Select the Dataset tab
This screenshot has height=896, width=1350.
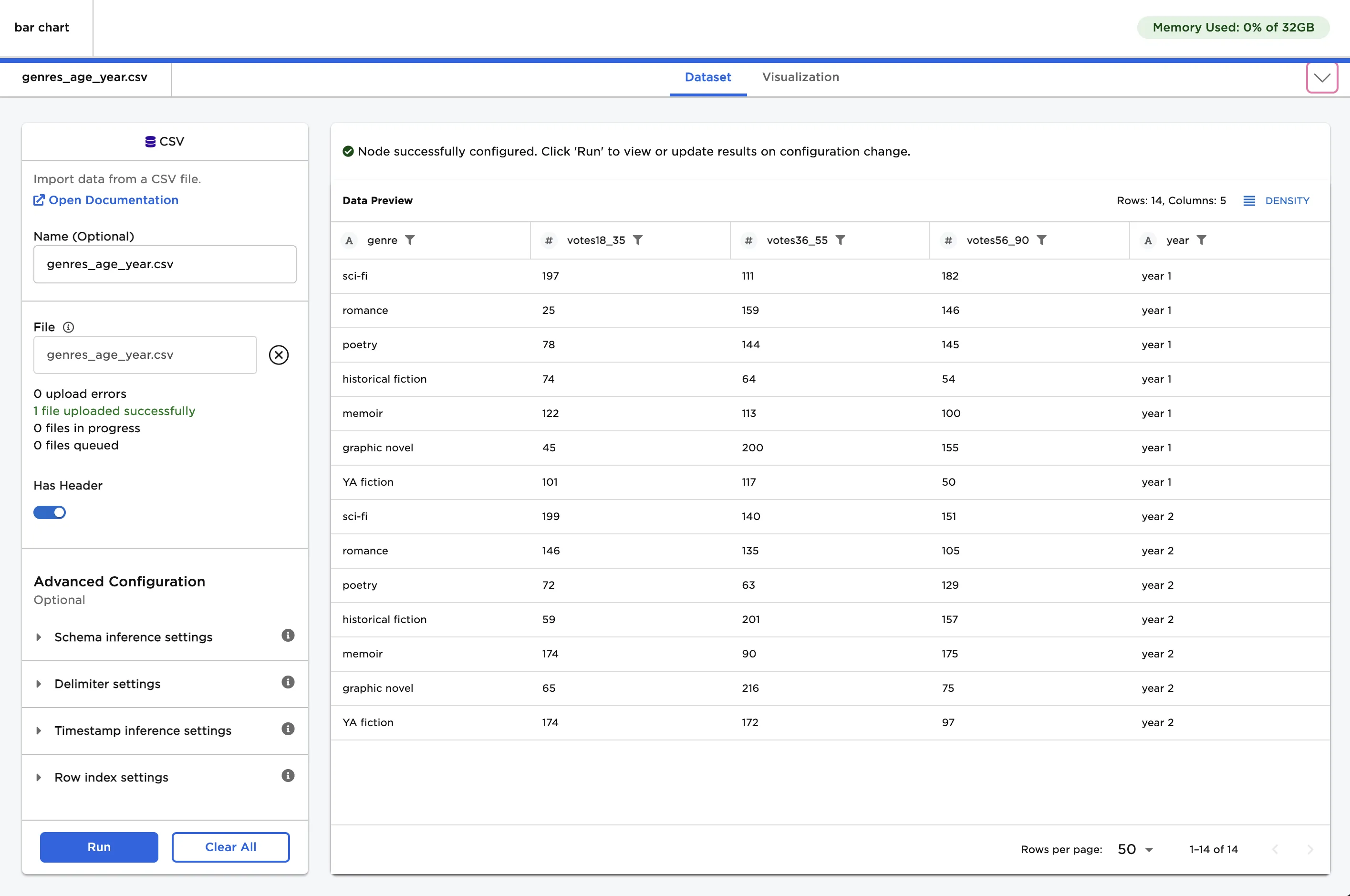click(x=707, y=77)
